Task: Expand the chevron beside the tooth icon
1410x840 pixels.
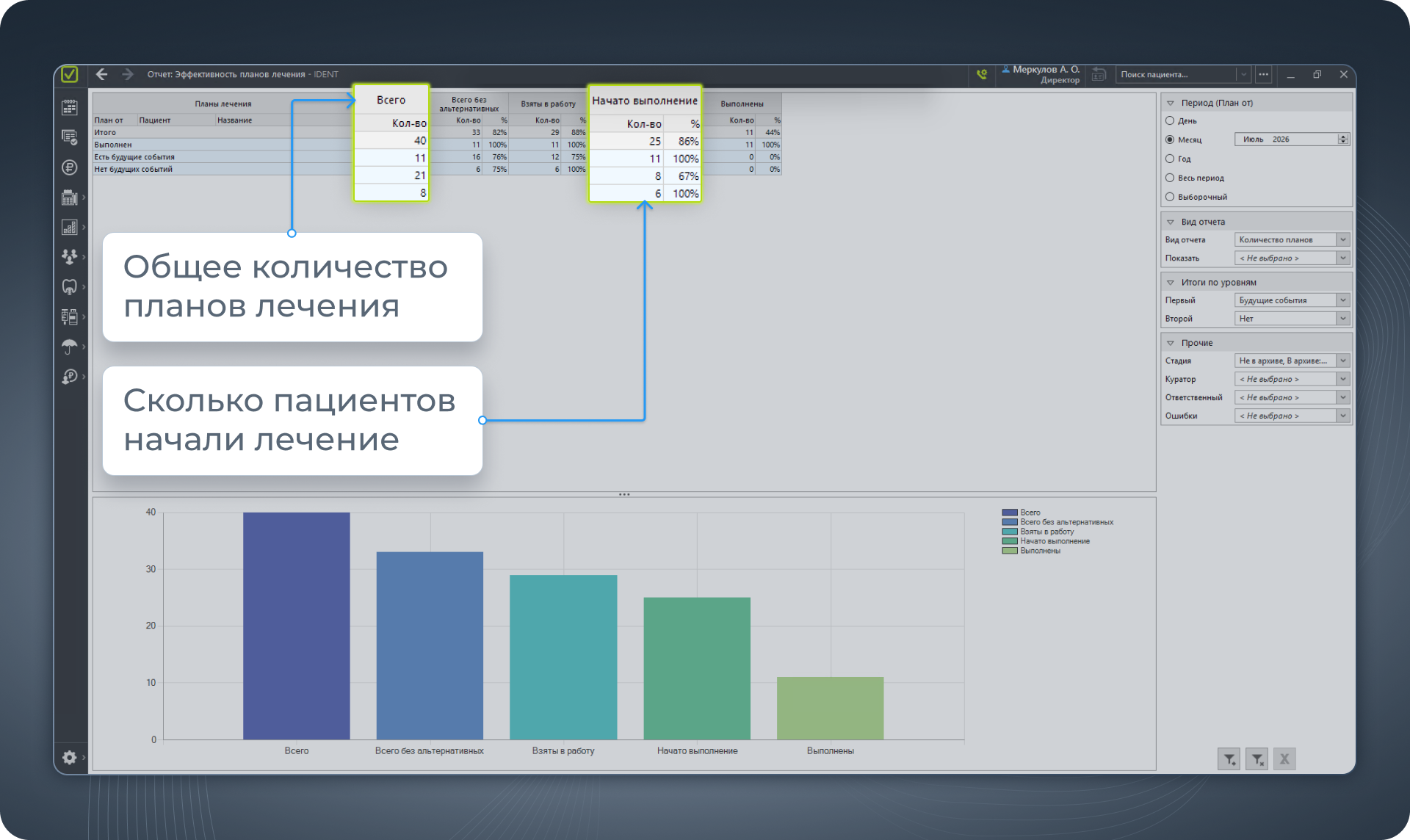Action: click(84, 287)
